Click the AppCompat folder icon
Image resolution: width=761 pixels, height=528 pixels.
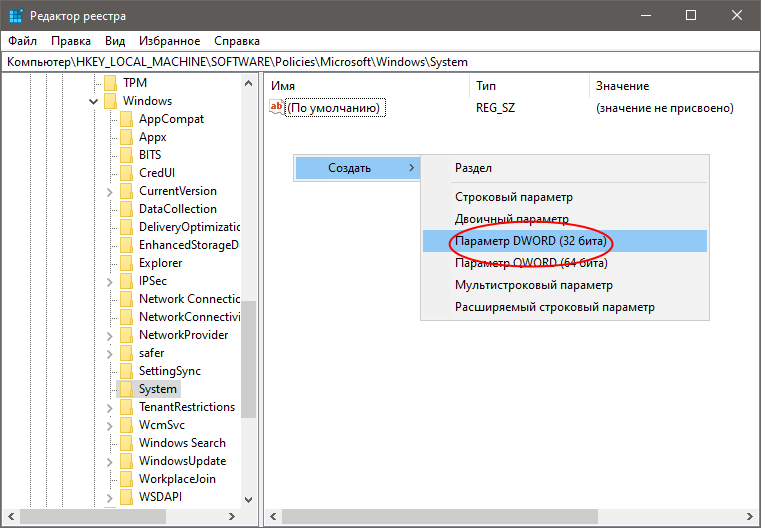coord(126,119)
